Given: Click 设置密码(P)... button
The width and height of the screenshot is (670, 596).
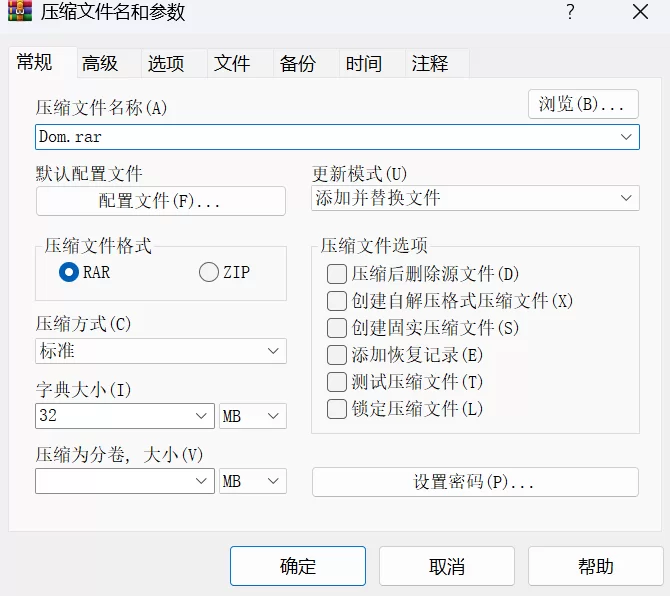Looking at the screenshot, I should (475, 482).
